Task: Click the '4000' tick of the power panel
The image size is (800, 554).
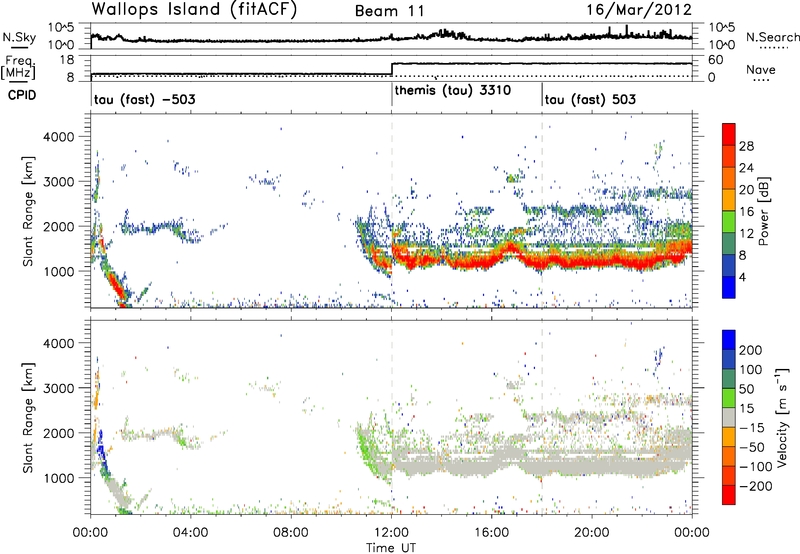Action: click(59, 137)
